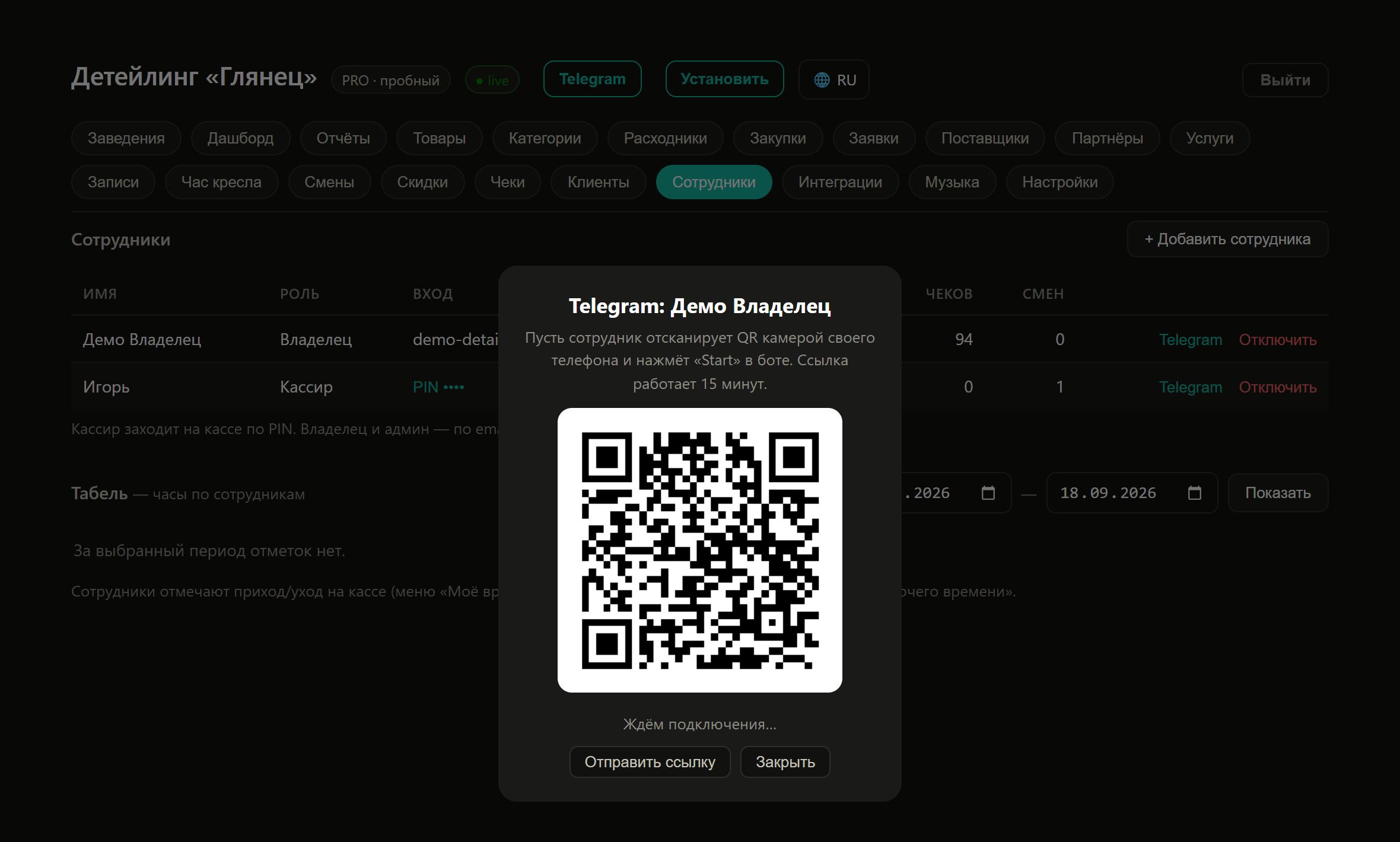The height and width of the screenshot is (842, 1400).
Task: Open the Чеки tab
Action: (x=508, y=182)
